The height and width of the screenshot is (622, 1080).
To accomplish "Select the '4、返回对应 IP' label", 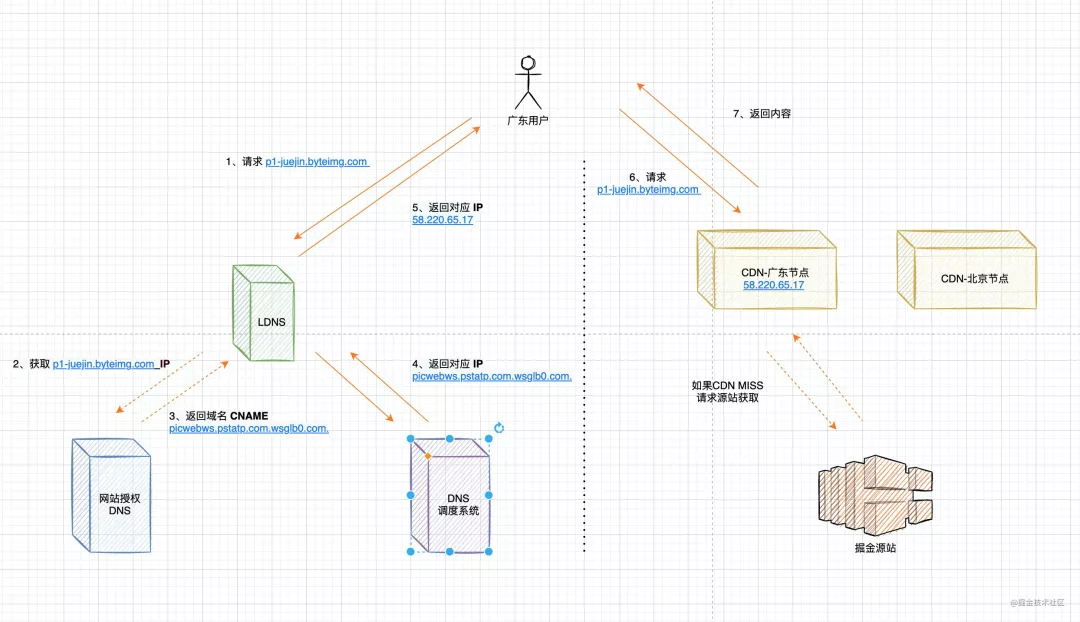I will pos(448,364).
